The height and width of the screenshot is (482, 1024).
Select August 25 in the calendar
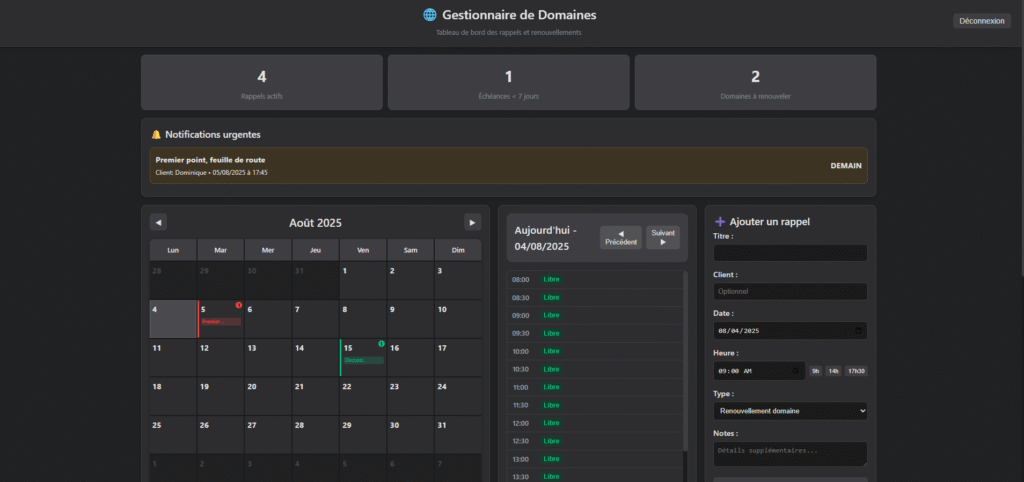click(173, 435)
